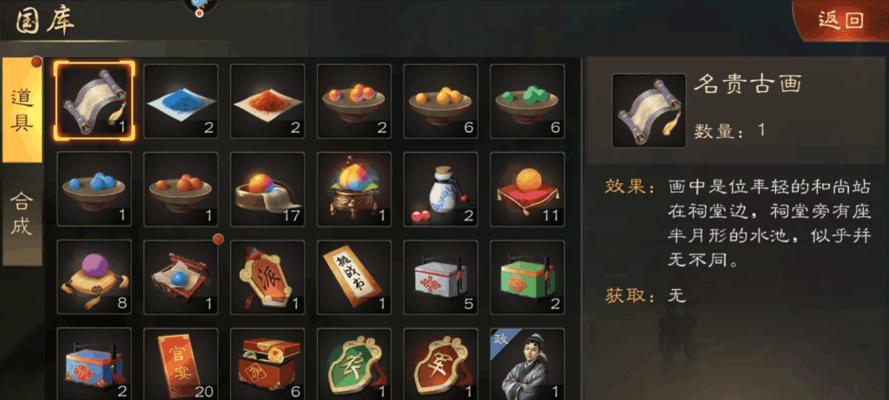Click the 名贵古画 detail preview image

tap(649, 110)
